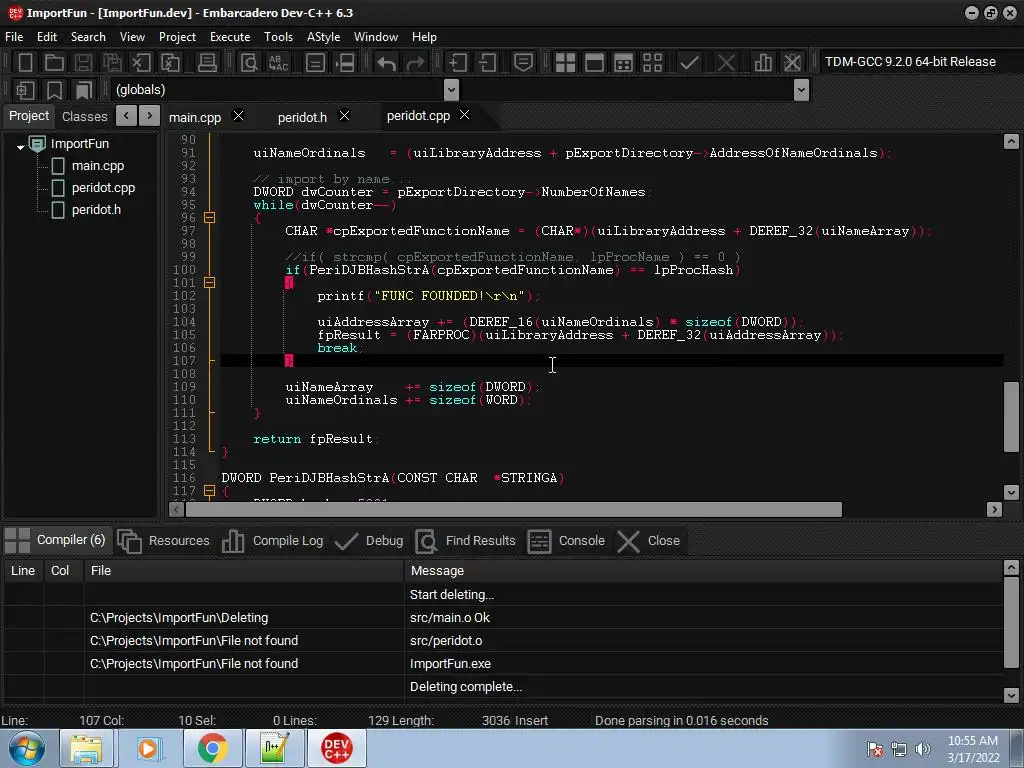
Task: Open the Compile Log panel tab
Action: tap(272, 541)
